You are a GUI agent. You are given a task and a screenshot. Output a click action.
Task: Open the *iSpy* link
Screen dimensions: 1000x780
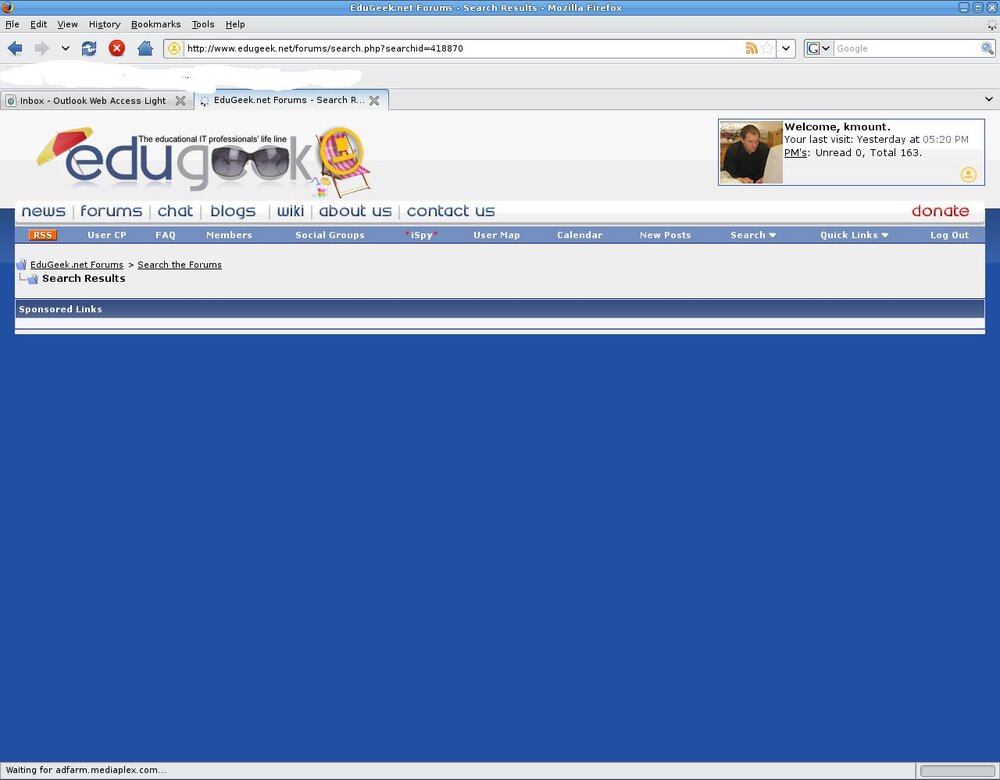tap(422, 235)
